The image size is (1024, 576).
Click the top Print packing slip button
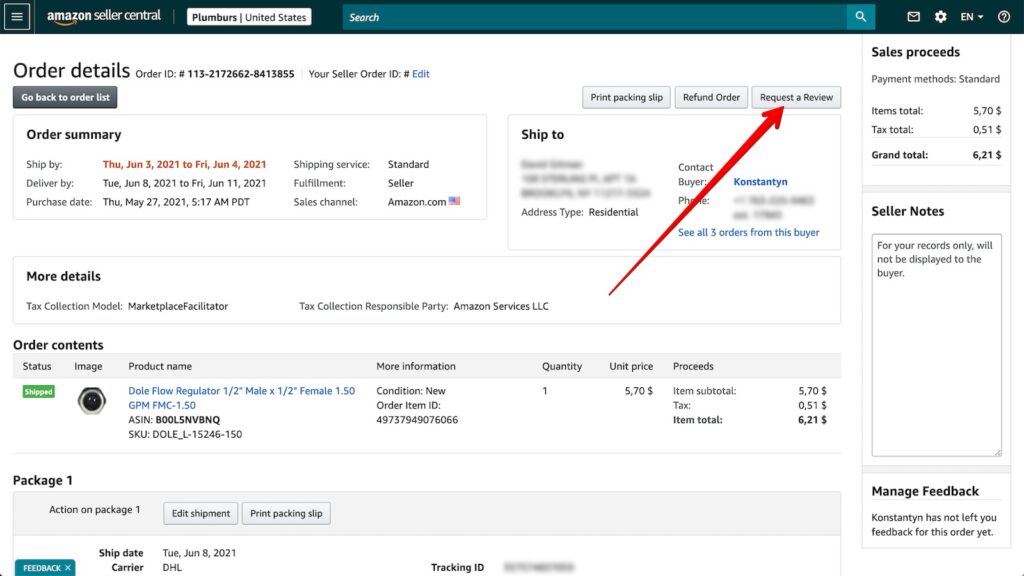click(x=626, y=97)
